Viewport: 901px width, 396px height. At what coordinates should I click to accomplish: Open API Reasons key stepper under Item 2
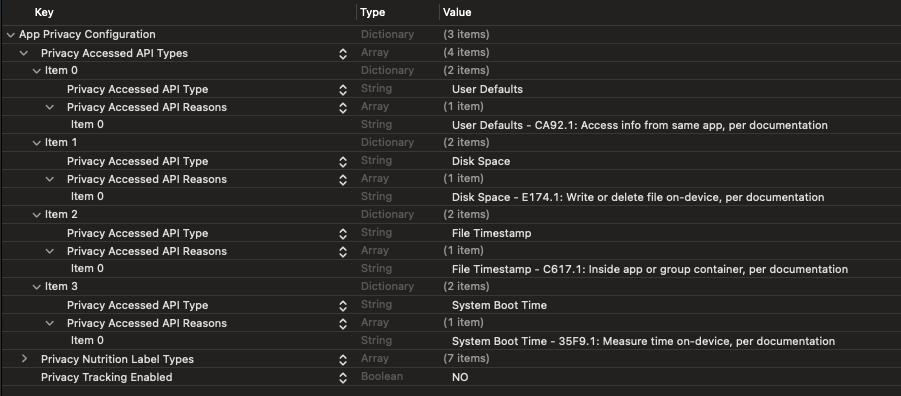tap(343, 252)
